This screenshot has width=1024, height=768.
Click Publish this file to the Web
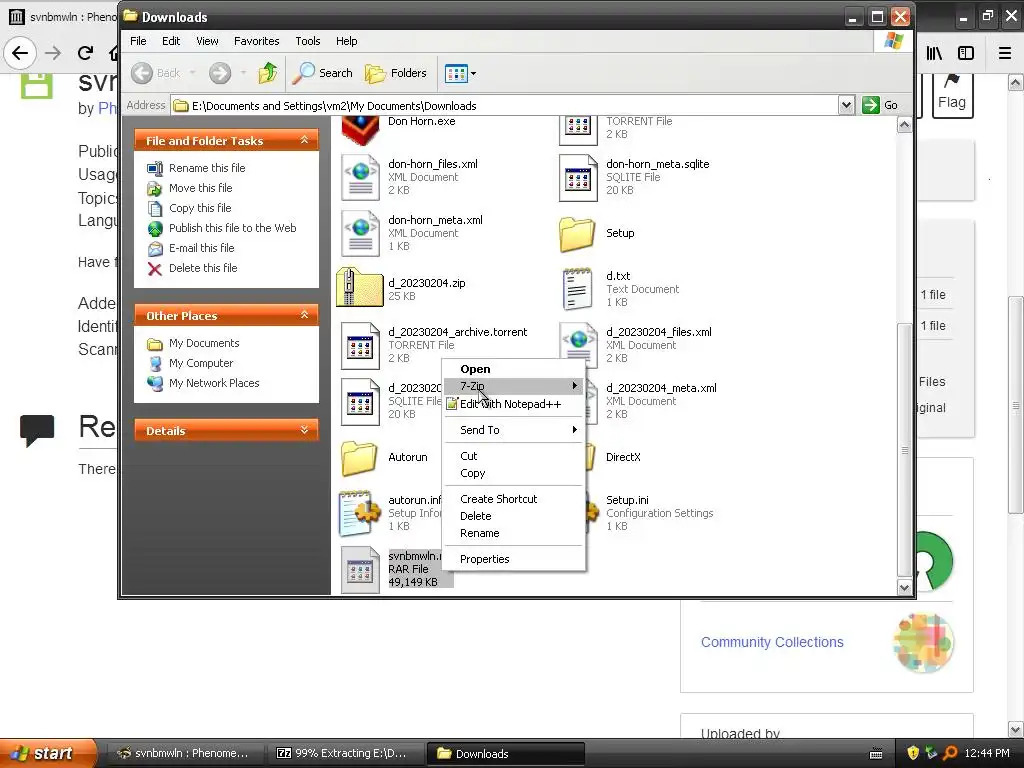click(232, 228)
